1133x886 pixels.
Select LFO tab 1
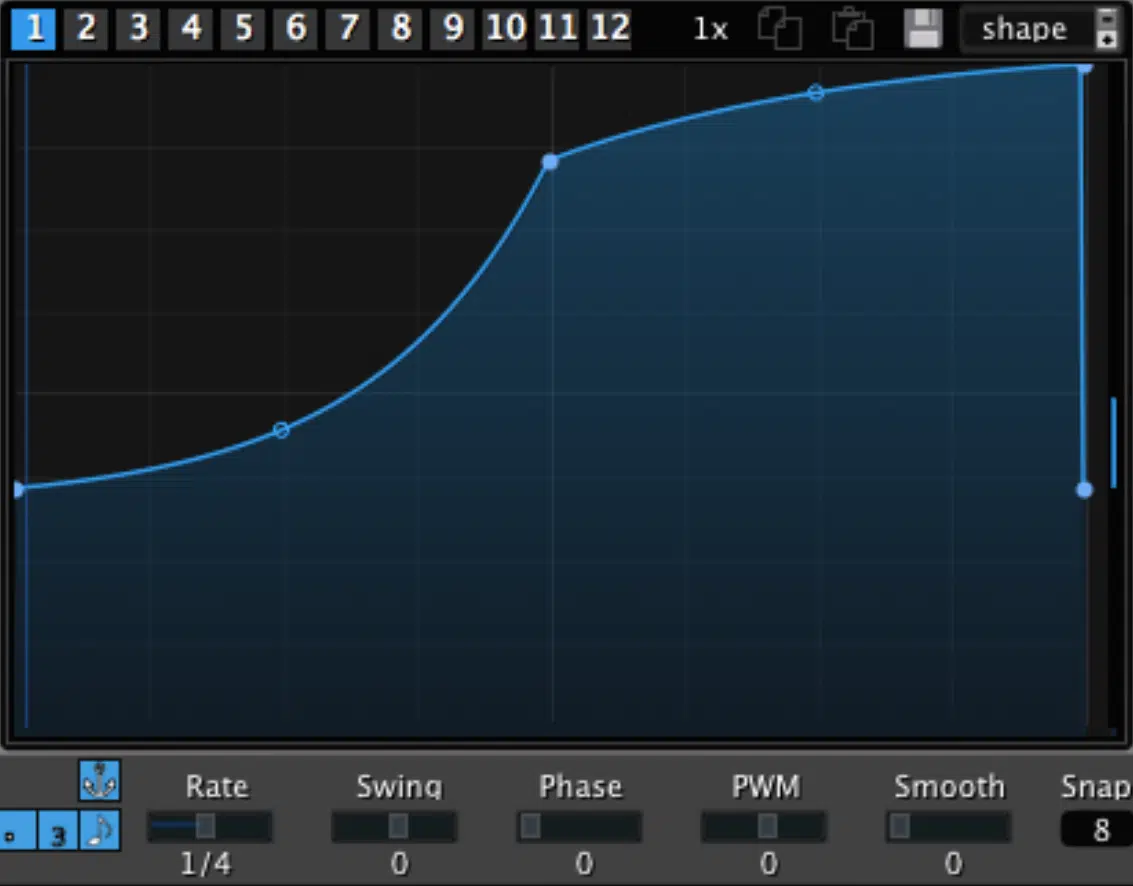[33, 29]
